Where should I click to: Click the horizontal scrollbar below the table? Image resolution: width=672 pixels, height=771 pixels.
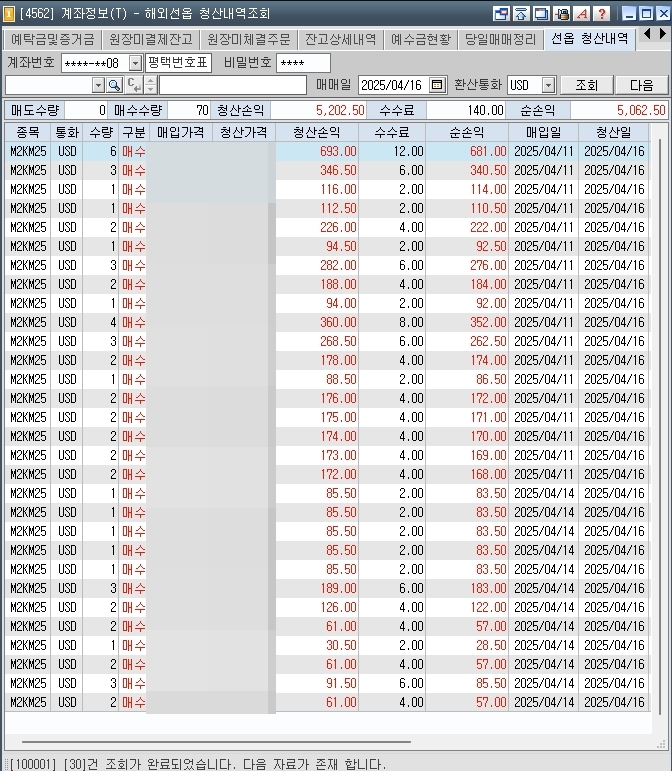click(216, 741)
